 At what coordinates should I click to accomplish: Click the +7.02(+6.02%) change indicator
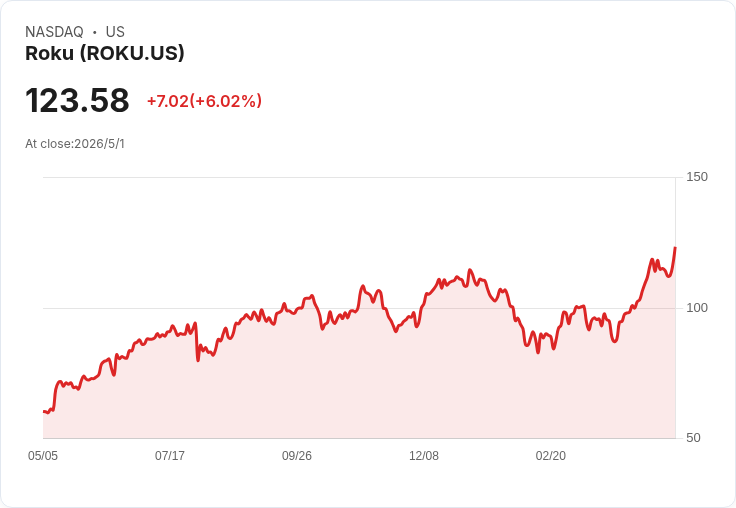tap(205, 101)
